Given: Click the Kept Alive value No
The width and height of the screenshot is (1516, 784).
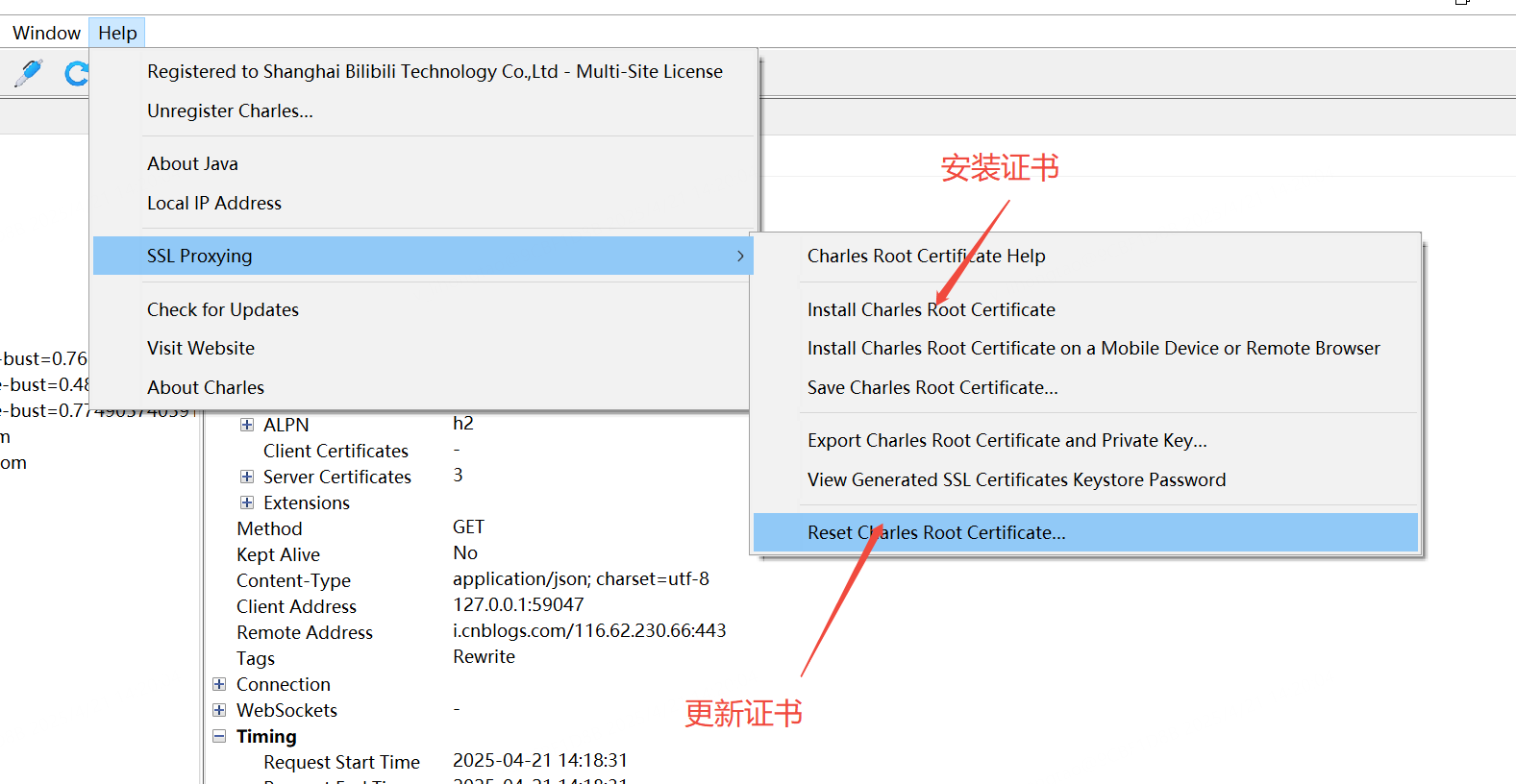Looking at the screenshot, I should pos(465,552).
